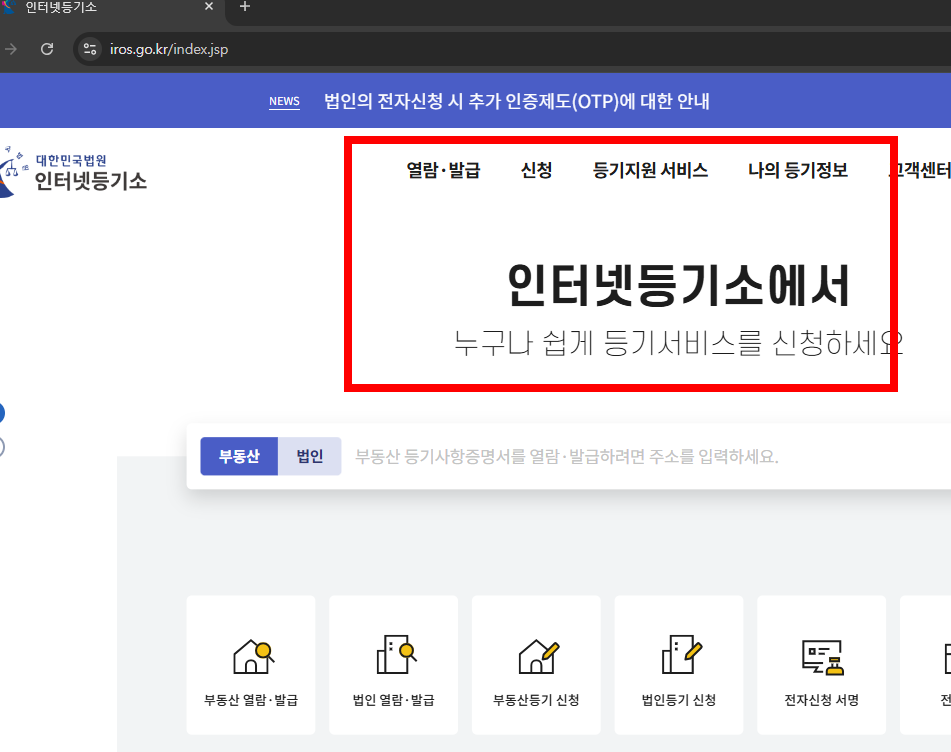This screenshot has height=752, width=951.
Task: Open the 신청 menu
Action: [x=537, y=170]
